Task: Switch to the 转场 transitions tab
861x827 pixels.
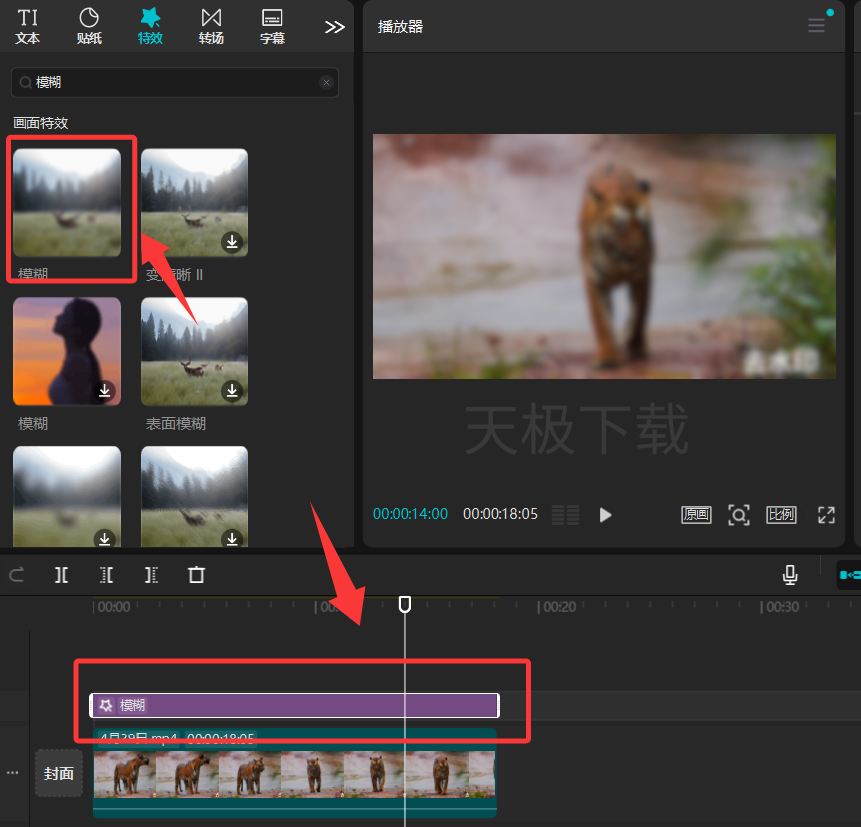Action: coord(211,26)
